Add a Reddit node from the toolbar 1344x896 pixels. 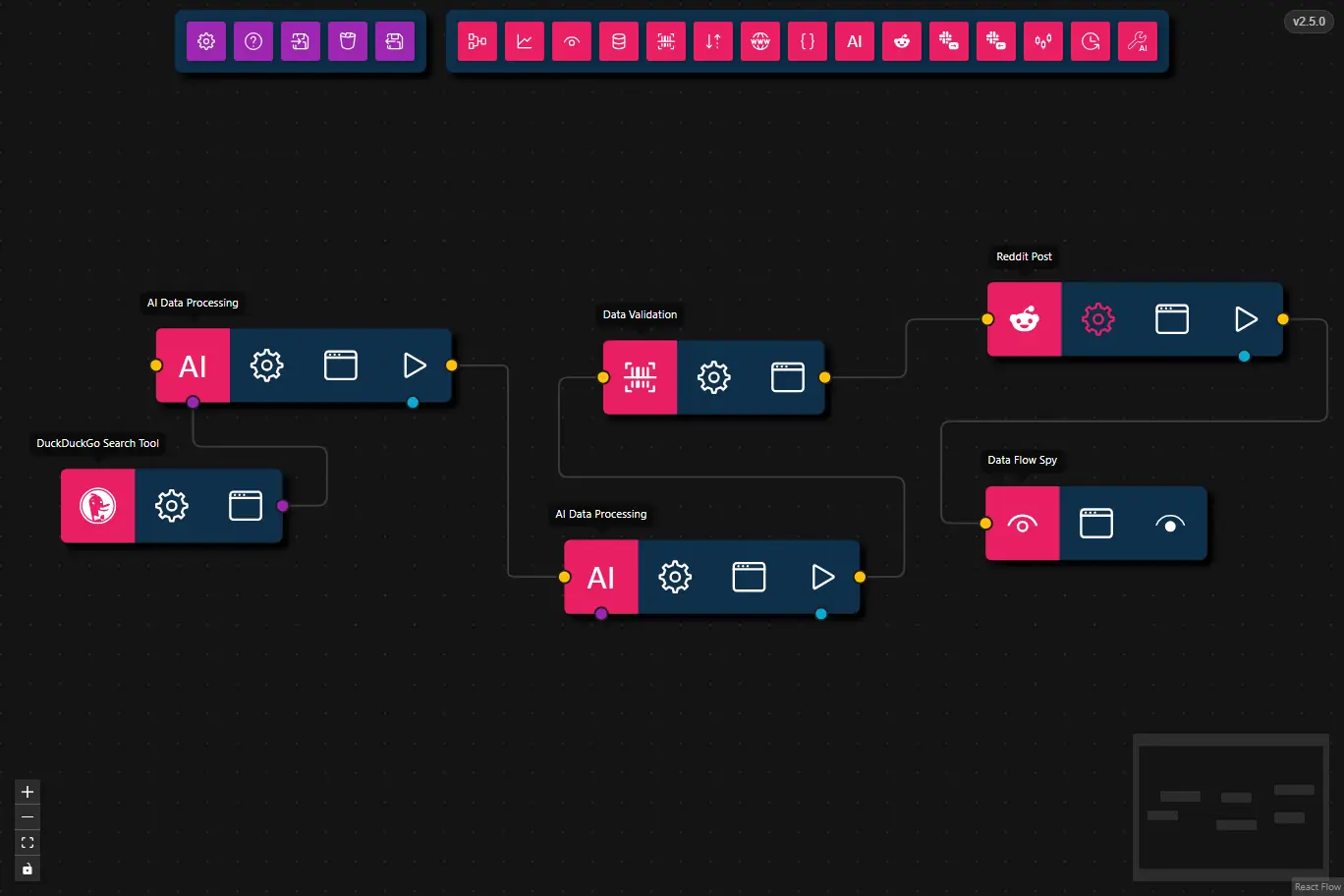coord(901,41)
